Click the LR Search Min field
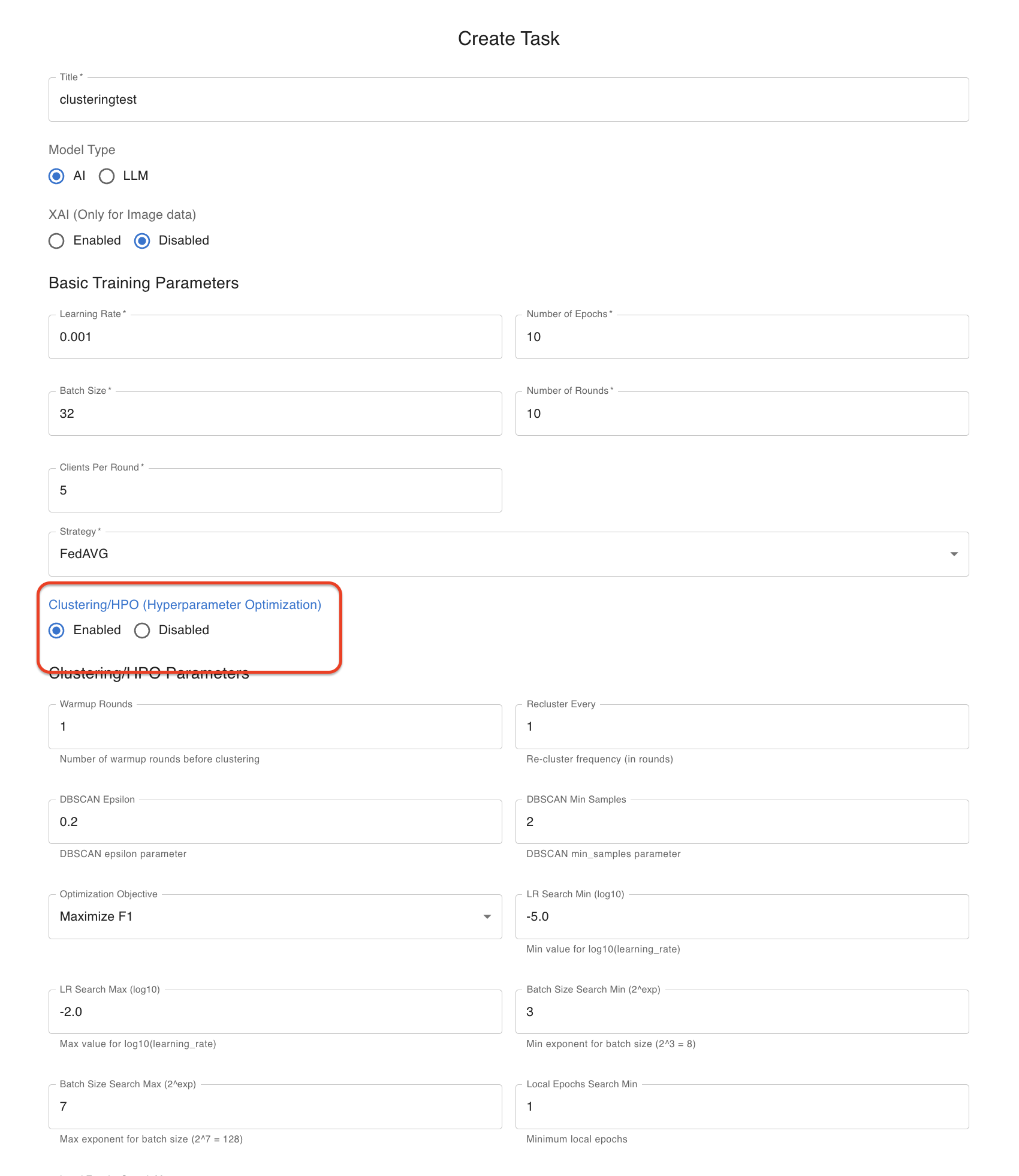Viewport: 1019px width, 1176px height. (741, 917)
